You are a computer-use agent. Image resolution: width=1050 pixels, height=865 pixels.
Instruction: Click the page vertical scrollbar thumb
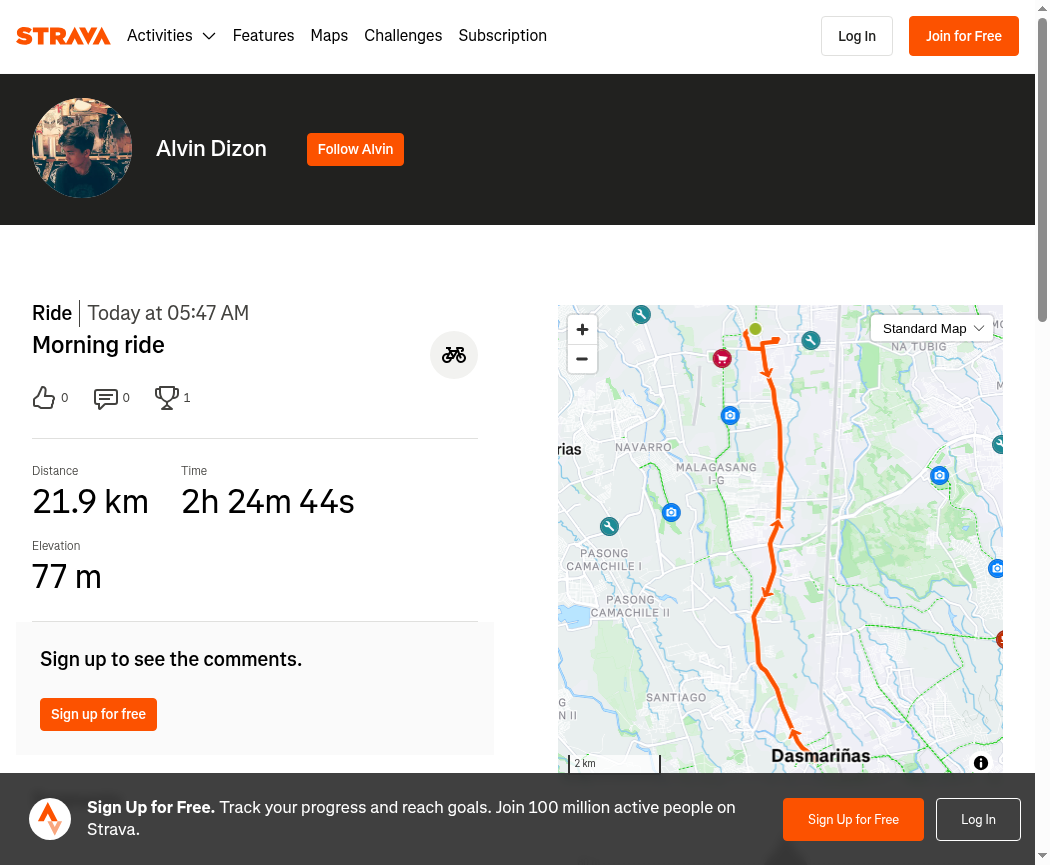[x=1043, y=169]
